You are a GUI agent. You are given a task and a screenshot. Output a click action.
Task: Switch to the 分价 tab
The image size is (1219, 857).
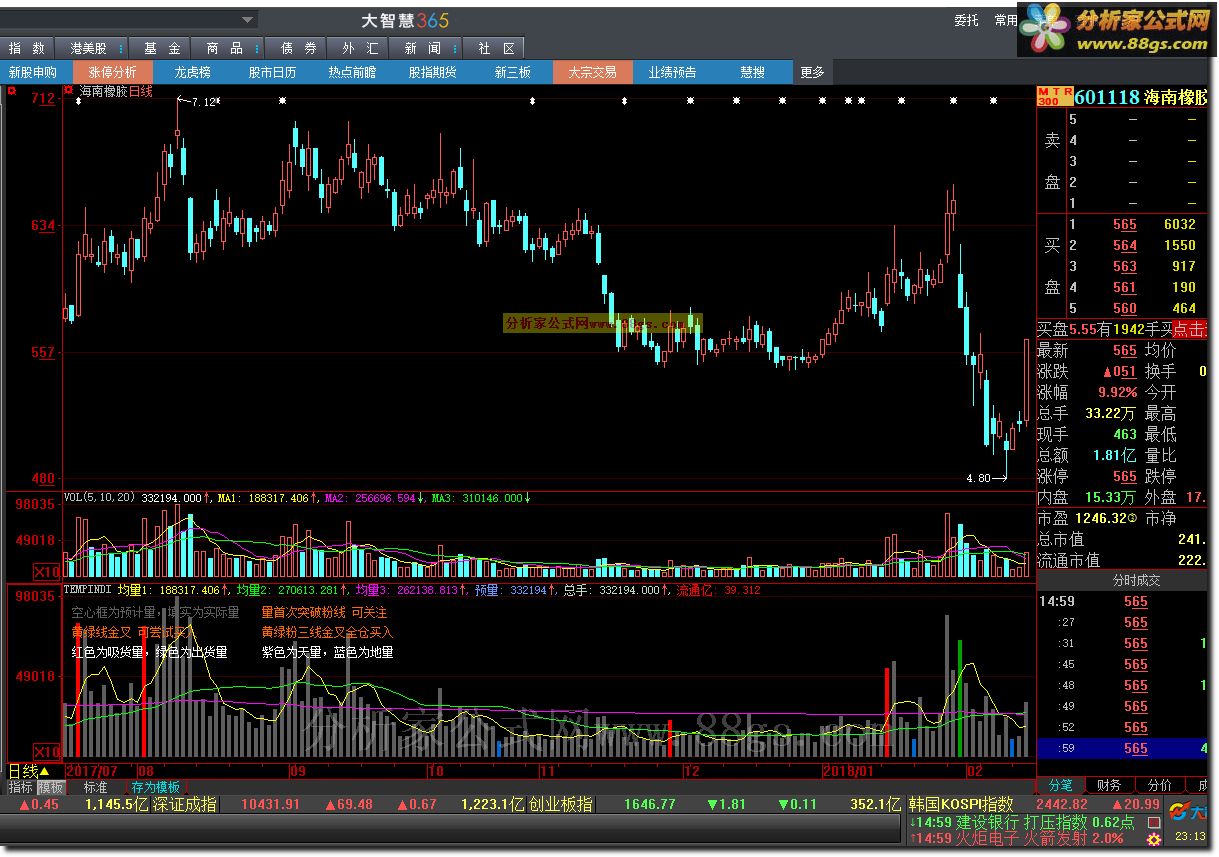1160,785
